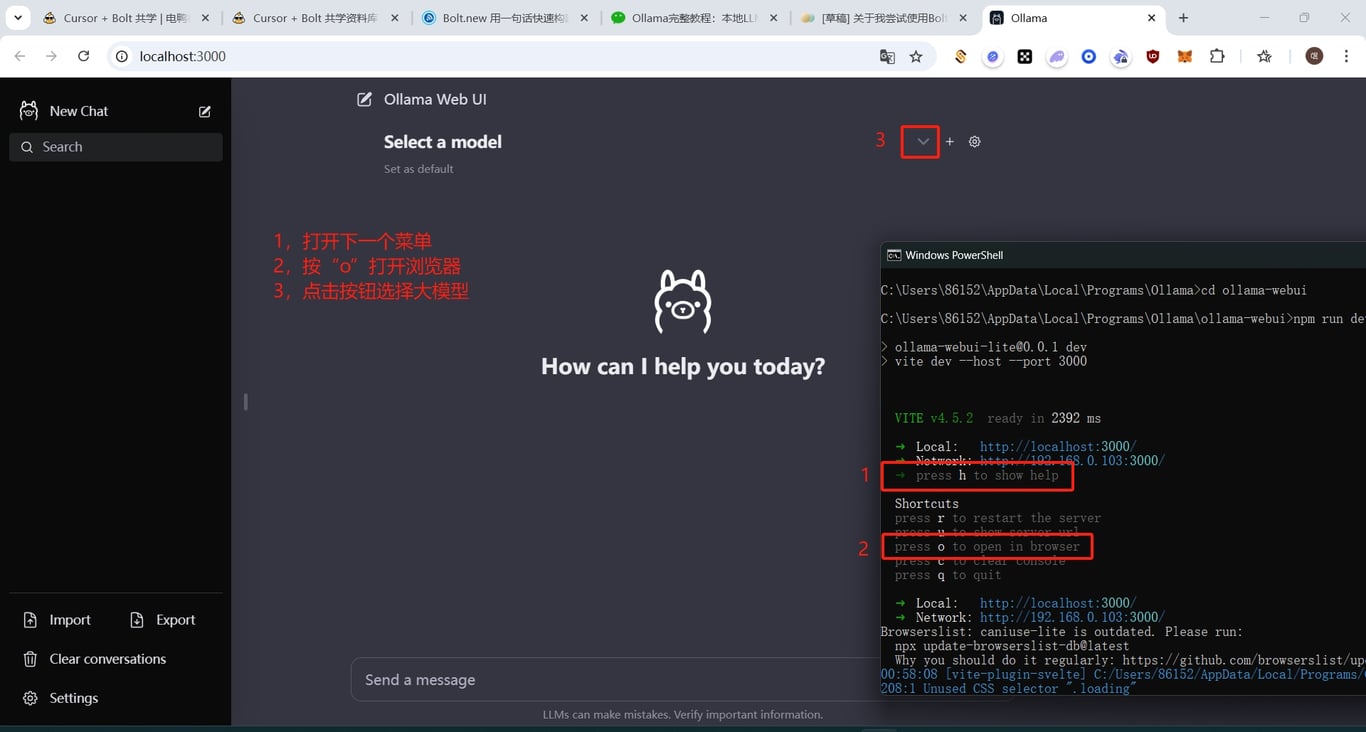Click the golden S-shaped extension icon
Screen dimensions: 1366x732
tap(961, 57)
